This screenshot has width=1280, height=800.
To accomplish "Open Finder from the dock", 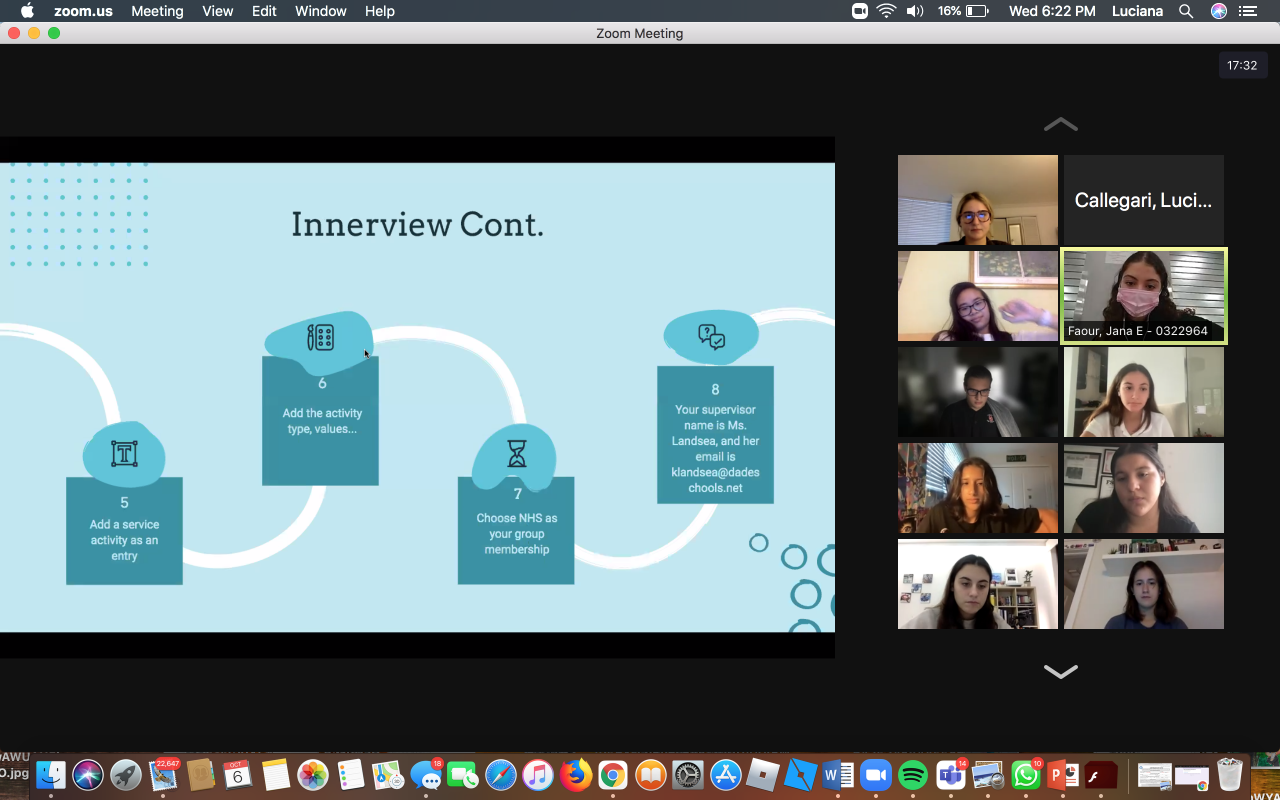I will 51,775.
